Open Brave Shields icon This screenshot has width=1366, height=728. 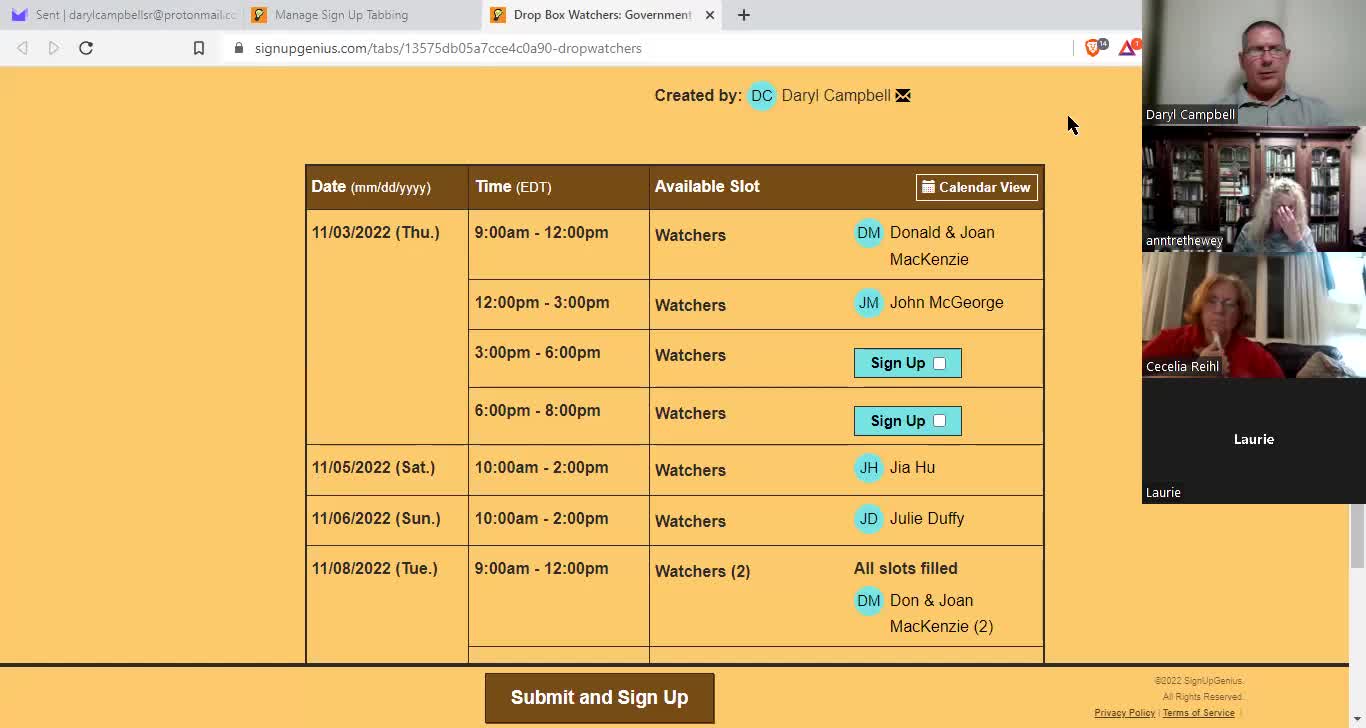pyautogui.click(x=1094, y=47)
